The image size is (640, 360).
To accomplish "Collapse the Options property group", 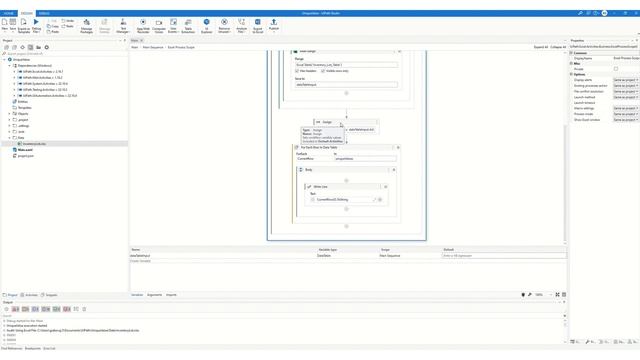I will click(571, 74).
